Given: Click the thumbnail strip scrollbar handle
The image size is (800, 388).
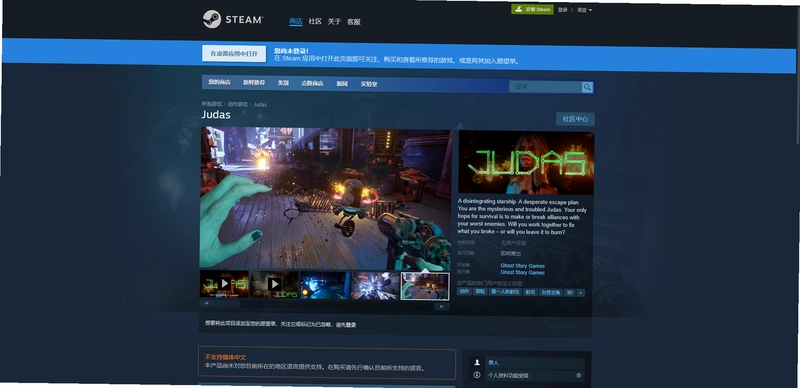Looking at the screenshot, I should click(x=227, y=303).
